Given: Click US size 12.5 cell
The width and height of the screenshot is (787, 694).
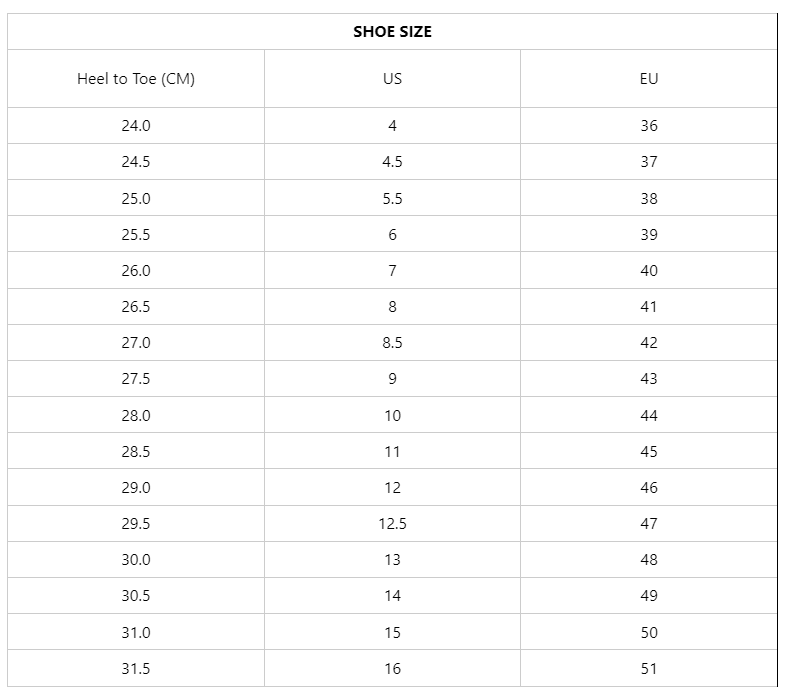Looking at the screenshot, I should pos(392,524).
